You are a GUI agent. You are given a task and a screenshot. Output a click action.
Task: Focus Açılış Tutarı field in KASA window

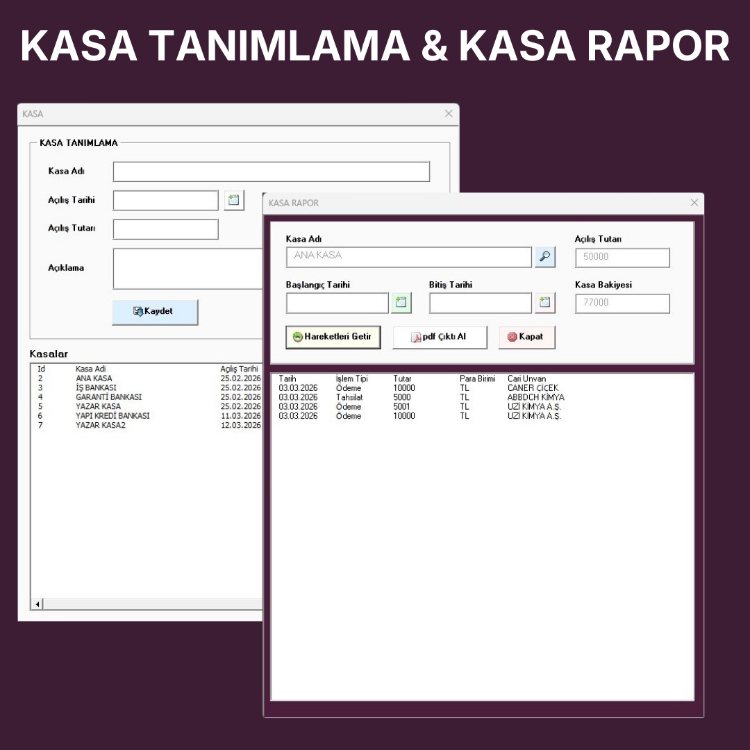click(x=165, y=229)
